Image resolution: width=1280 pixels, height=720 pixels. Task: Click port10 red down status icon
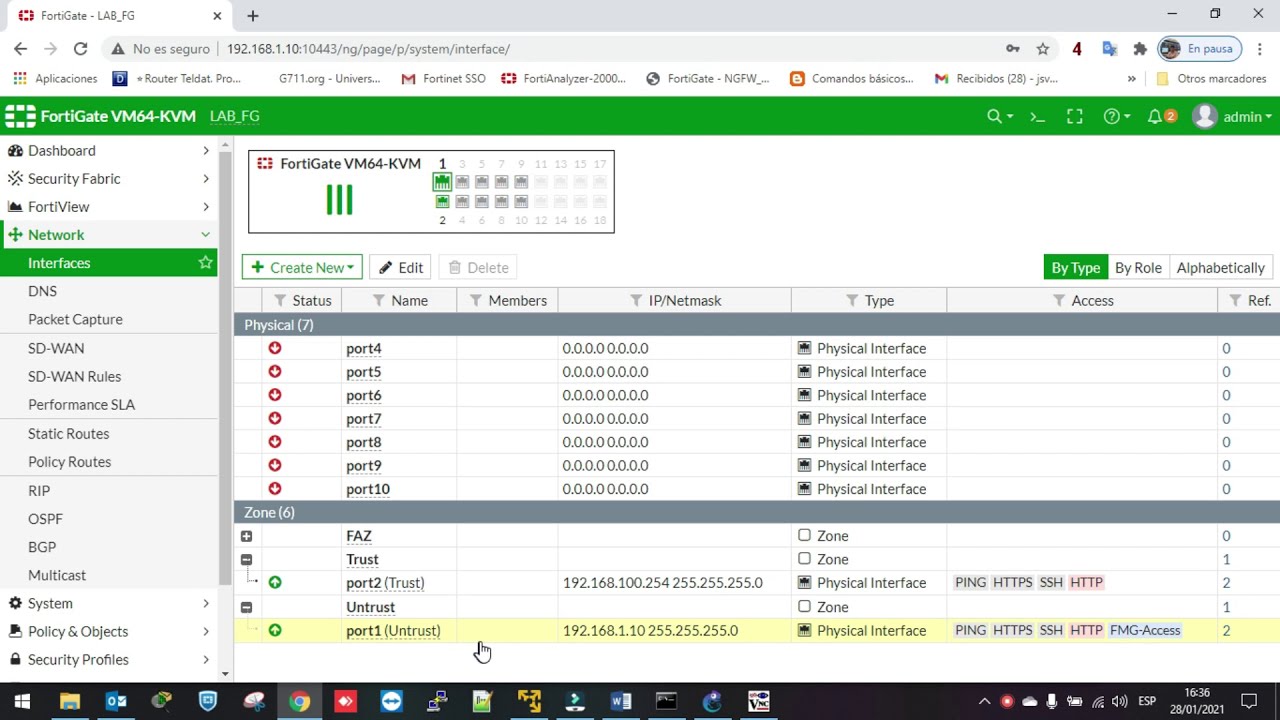tap(275, 489)
